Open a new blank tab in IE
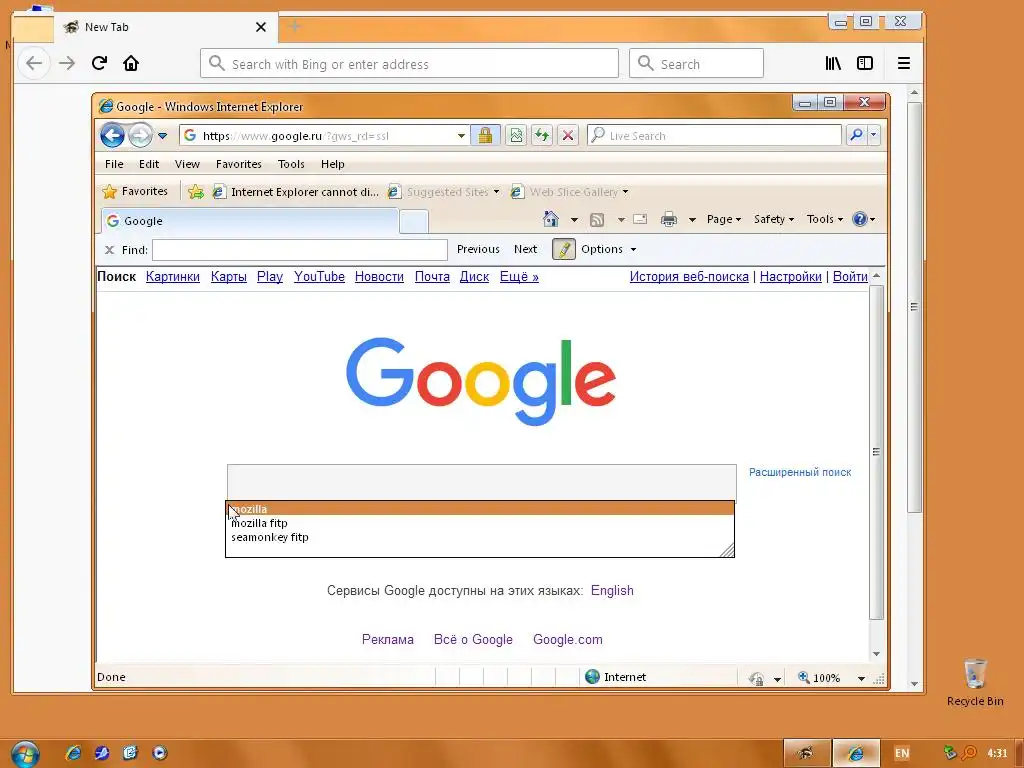This screenshot has width=1024, height=768. point(413,221)
